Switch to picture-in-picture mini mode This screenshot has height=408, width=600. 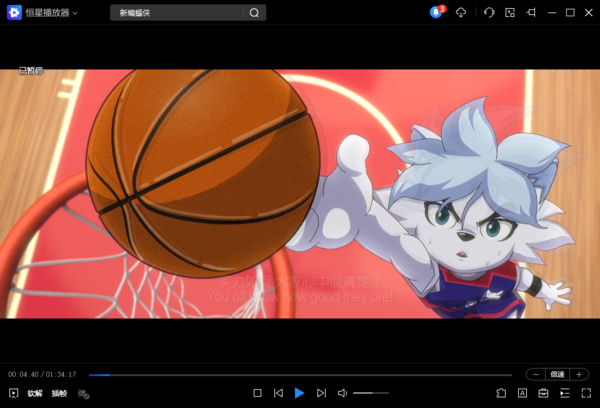click(x=510, y=13)
